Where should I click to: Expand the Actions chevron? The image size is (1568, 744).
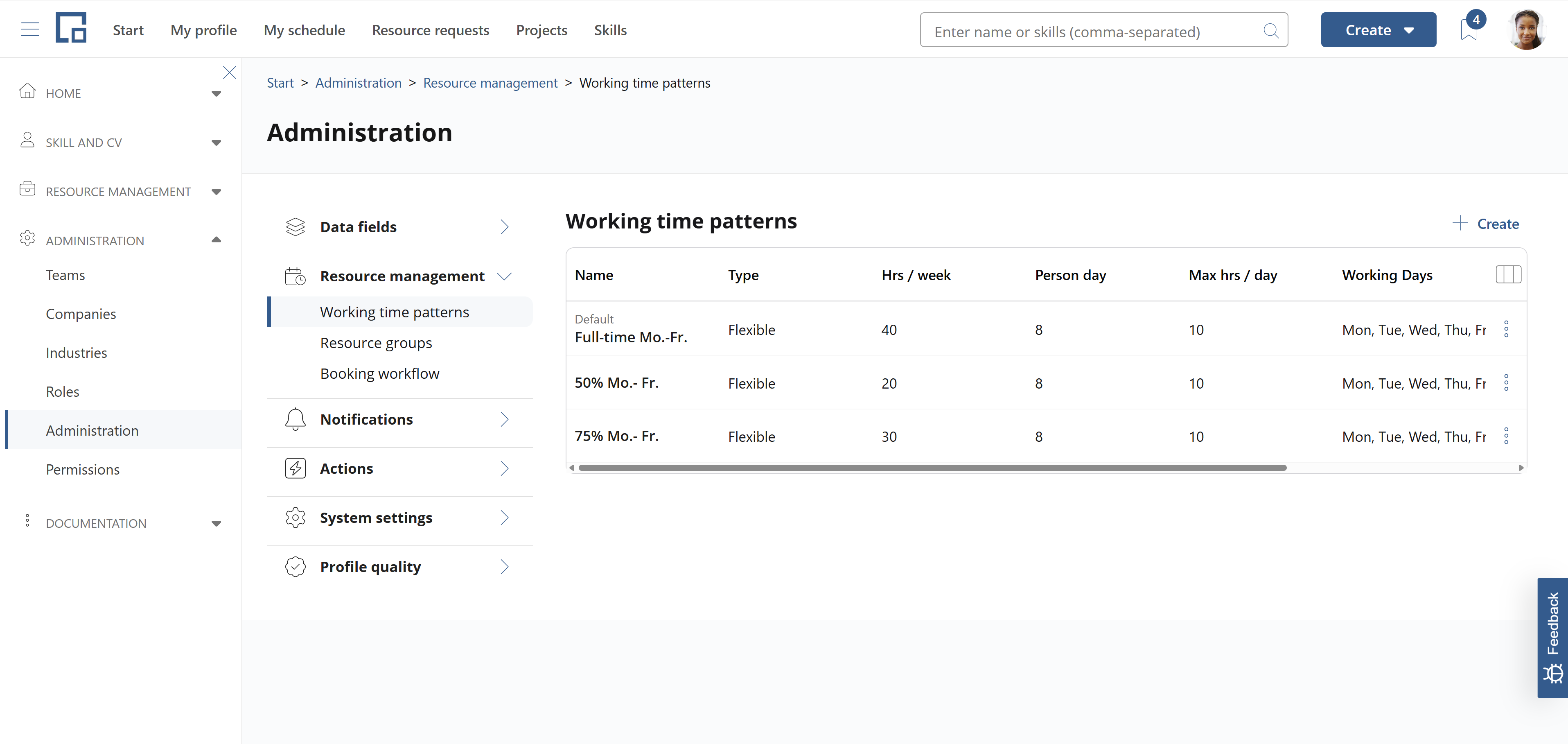tap(505, 468)
